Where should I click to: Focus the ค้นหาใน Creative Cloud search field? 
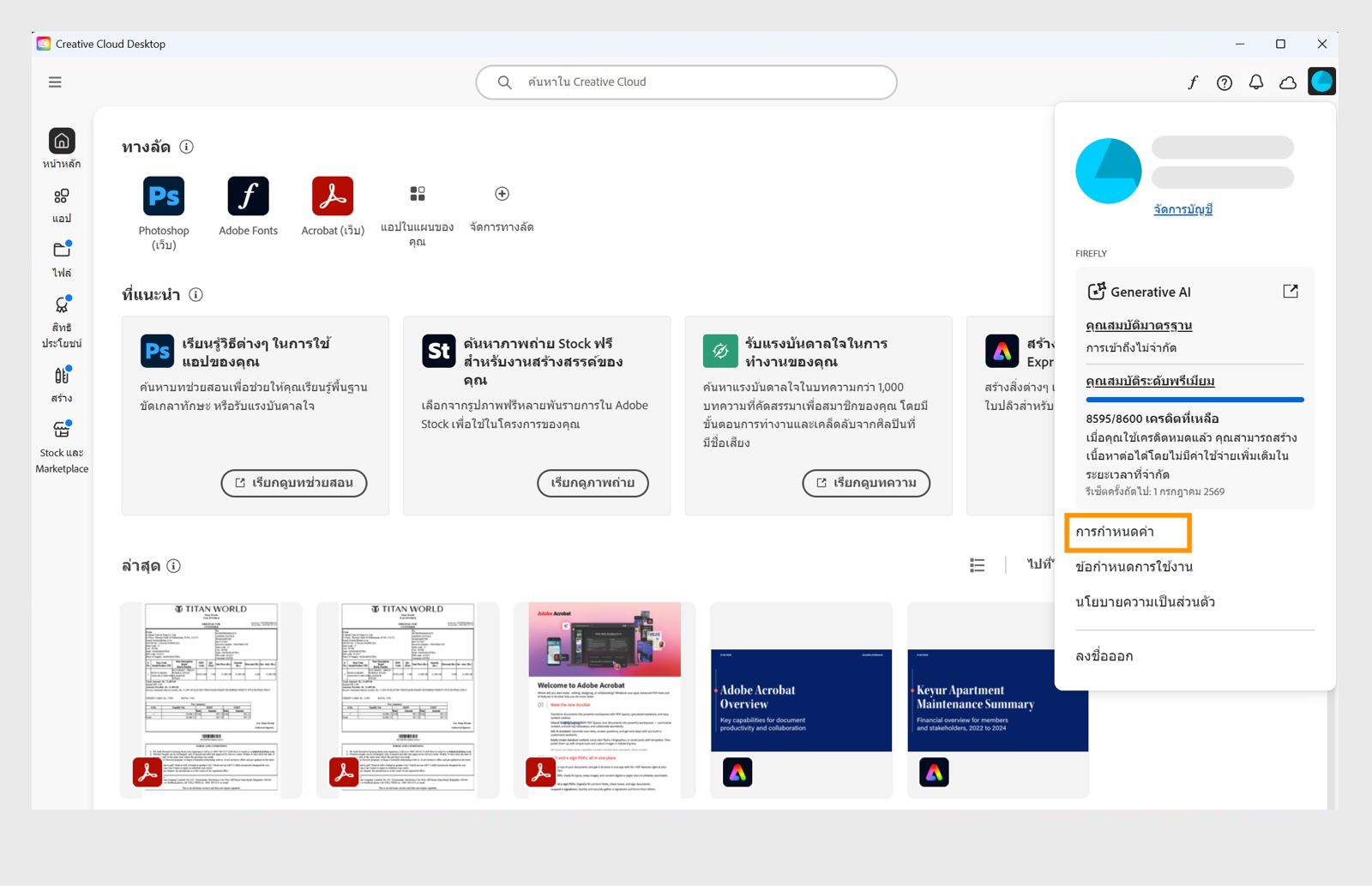pos(686,82)
